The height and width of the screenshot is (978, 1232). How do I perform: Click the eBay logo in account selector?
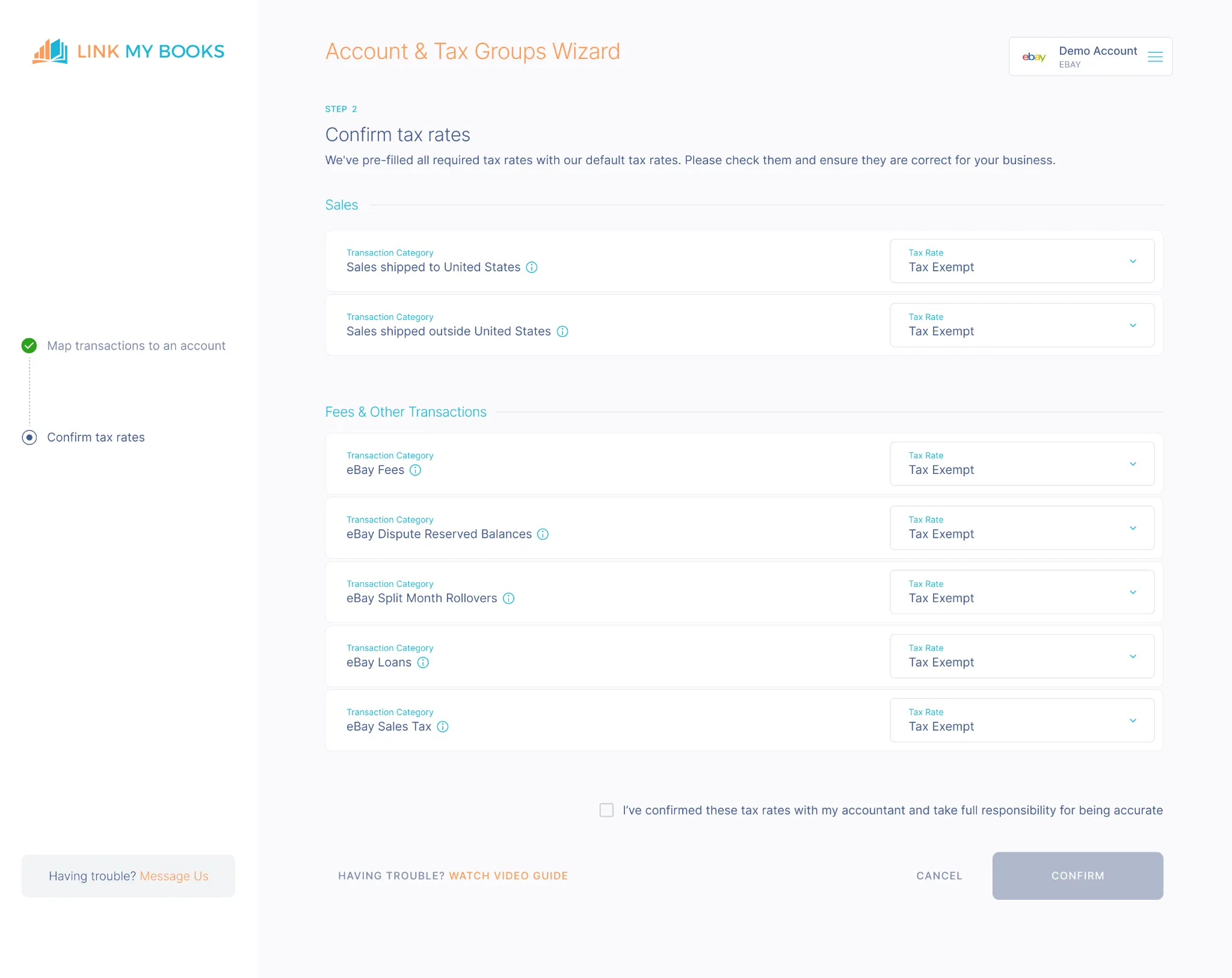tap(1033, 57)
